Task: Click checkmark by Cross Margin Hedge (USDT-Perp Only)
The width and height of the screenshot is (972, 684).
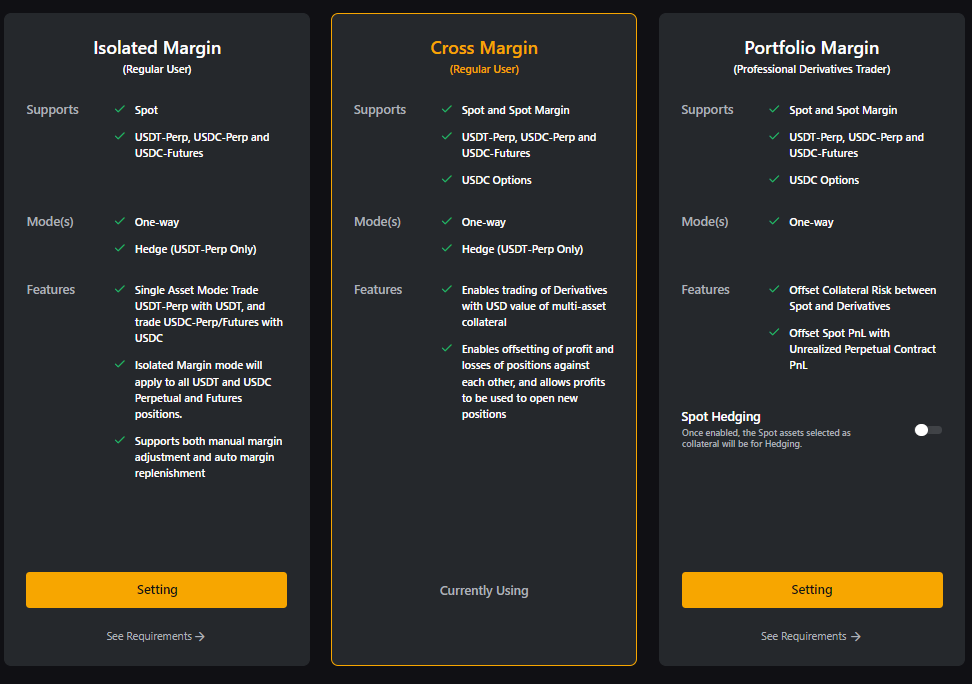Action: 447,248
